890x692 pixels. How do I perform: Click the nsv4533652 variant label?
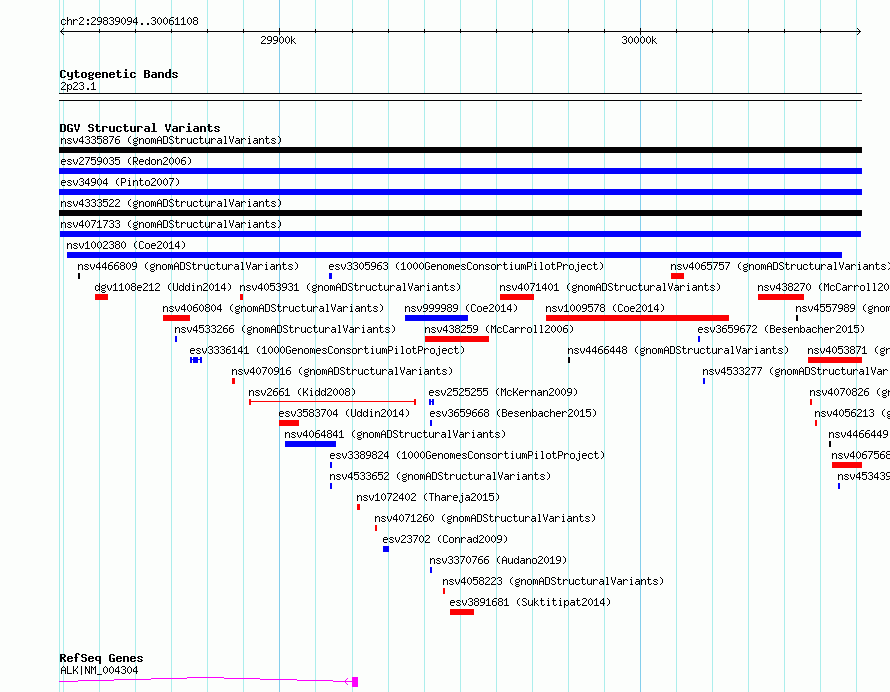pyautogui.click(x=440, y=476)
